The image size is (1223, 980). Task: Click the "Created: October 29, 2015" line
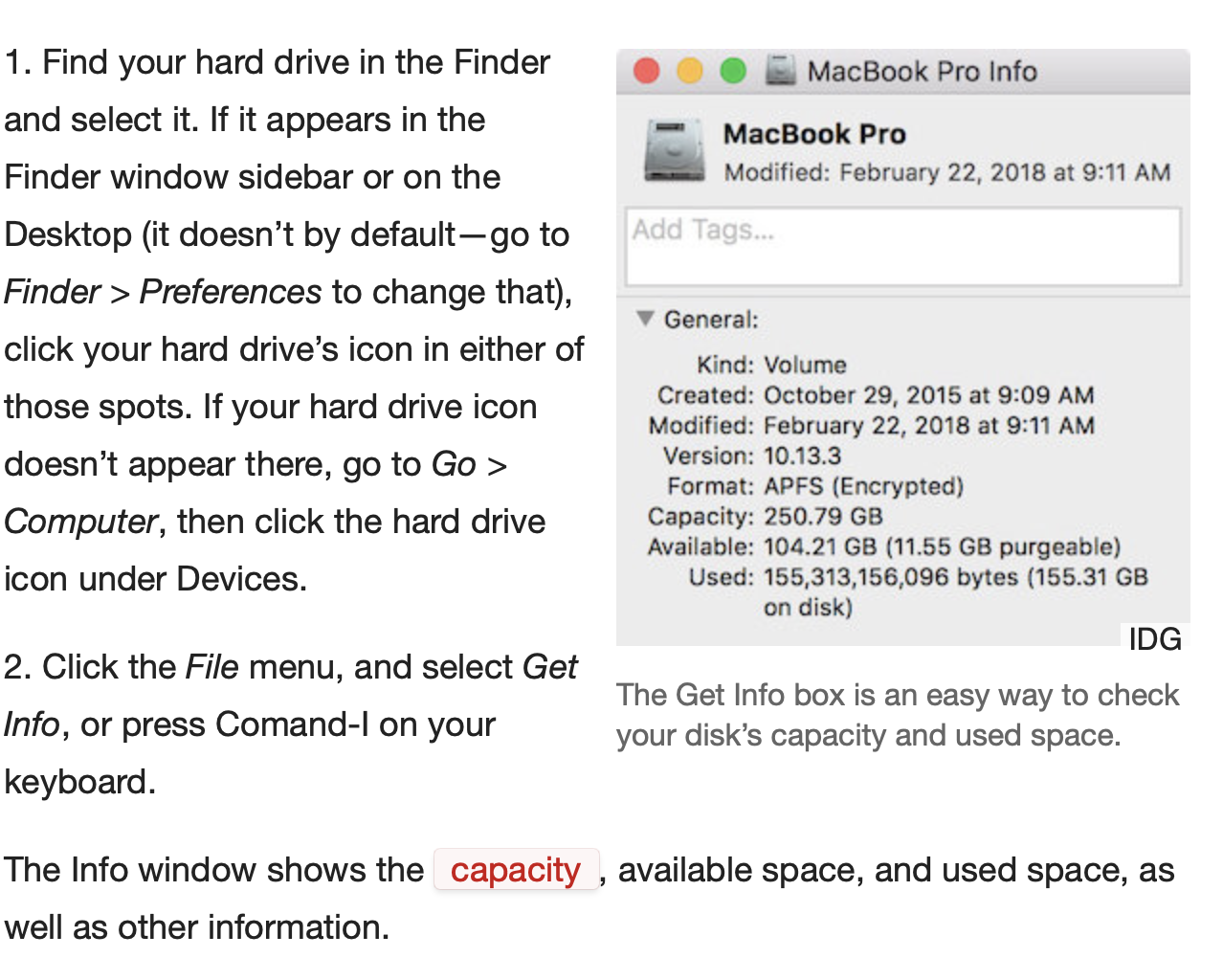pos(876,395)
